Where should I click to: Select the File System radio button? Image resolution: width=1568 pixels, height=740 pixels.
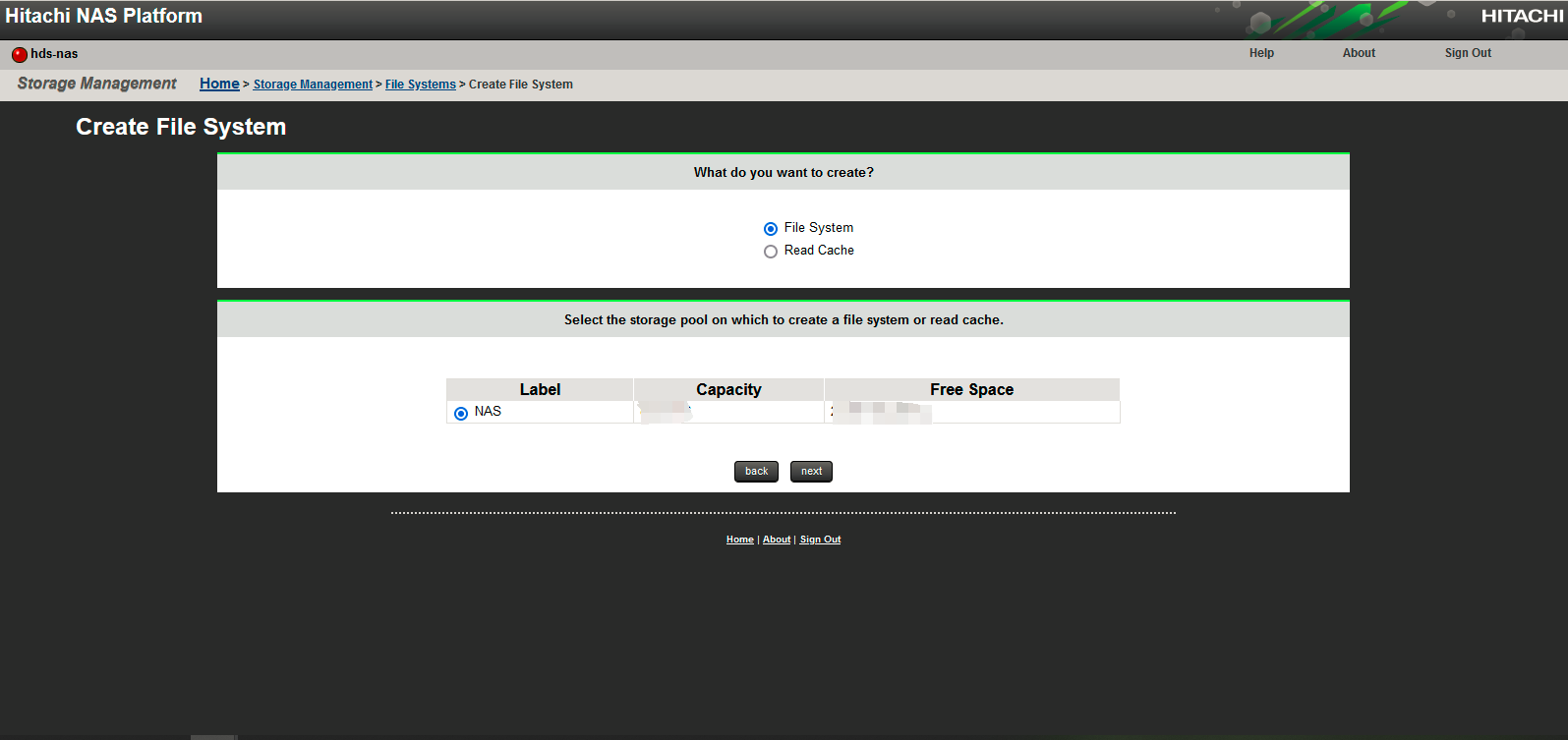coord(771,229)
